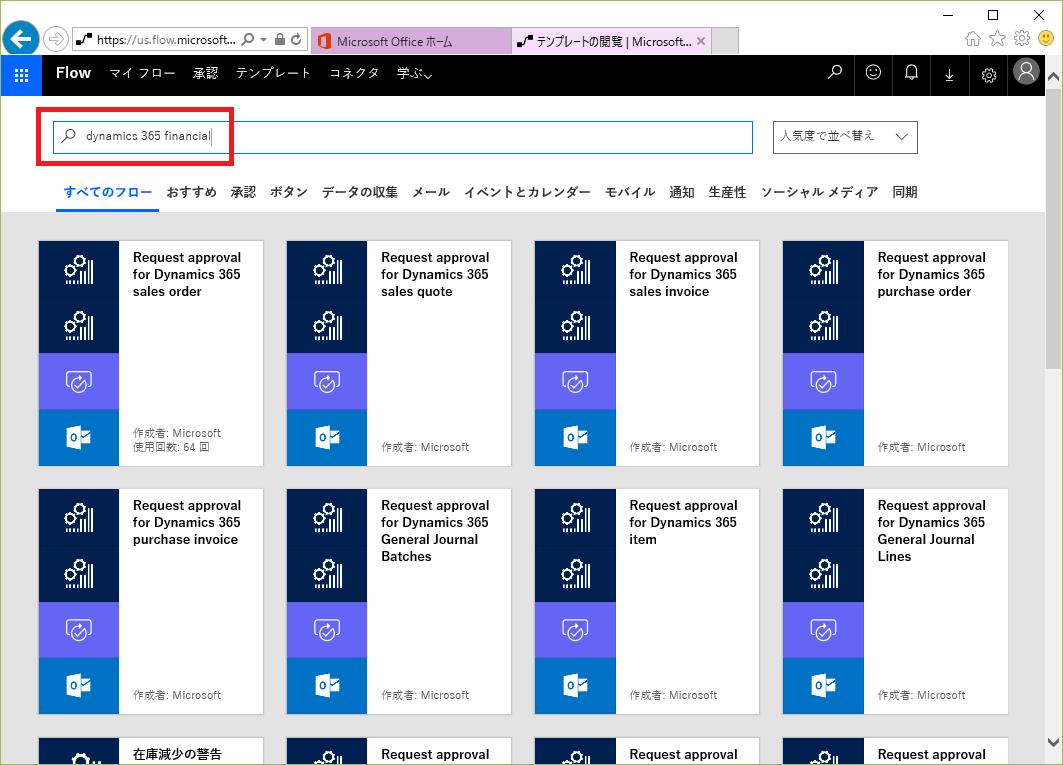This screenshot has height=765, width=1063.
Task: Open the notifications bell icon
Action: 912,72
